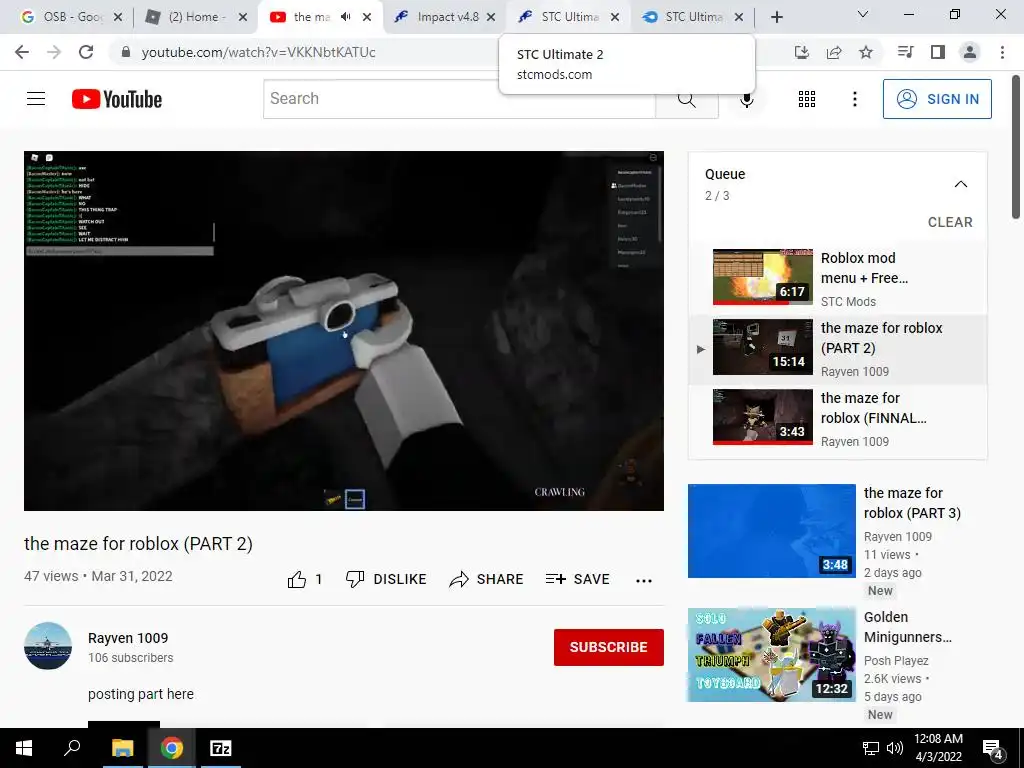Click the DISLIKE button

[x=386, y=579]
